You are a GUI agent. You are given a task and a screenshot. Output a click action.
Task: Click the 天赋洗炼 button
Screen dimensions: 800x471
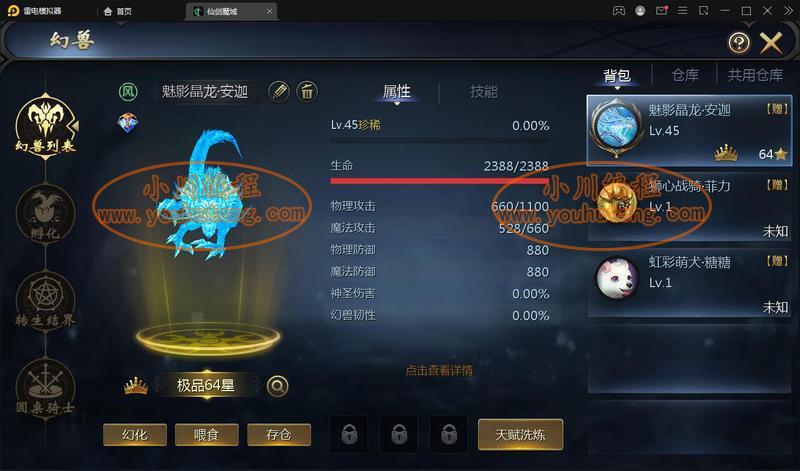tap(520, 435)
